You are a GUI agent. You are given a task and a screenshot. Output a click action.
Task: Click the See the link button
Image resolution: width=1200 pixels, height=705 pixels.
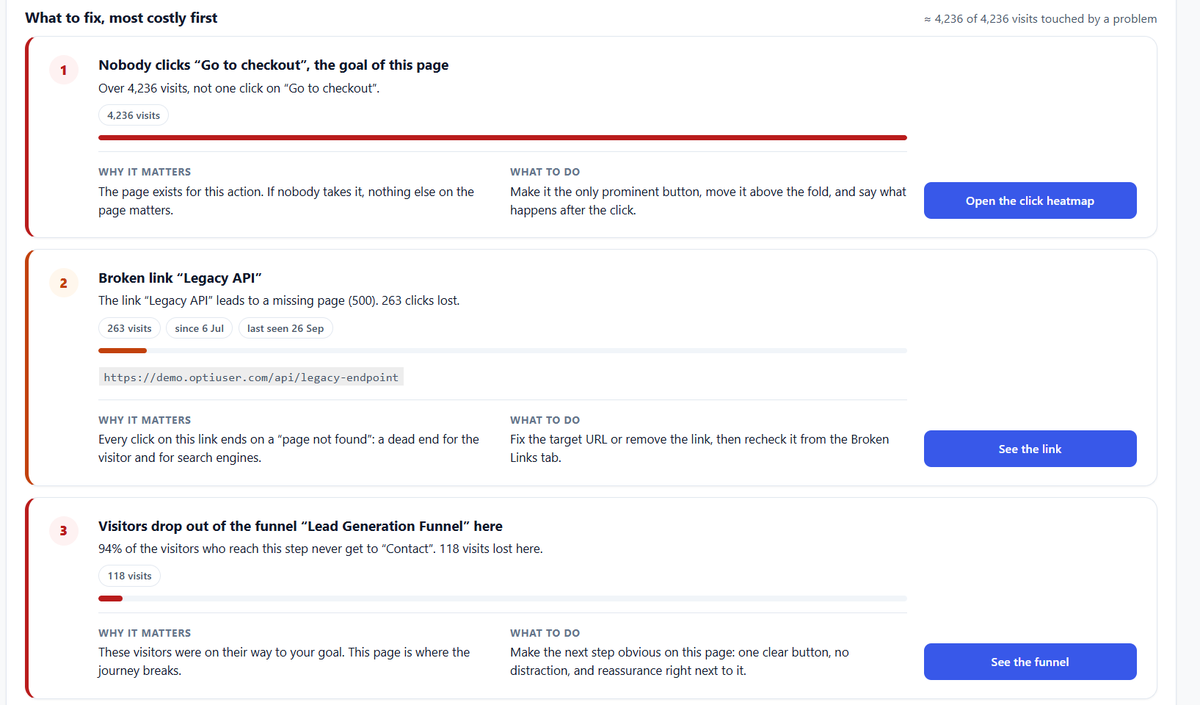pos(1030,448)
